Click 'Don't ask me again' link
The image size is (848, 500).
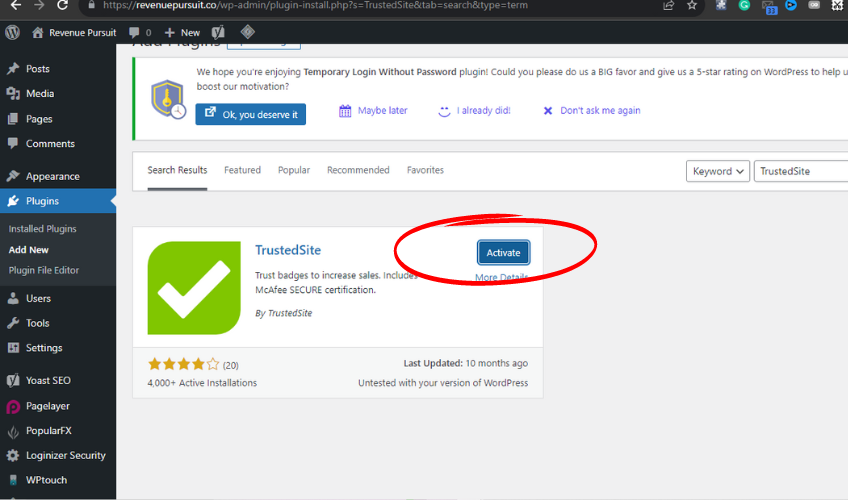click(592, 111)
